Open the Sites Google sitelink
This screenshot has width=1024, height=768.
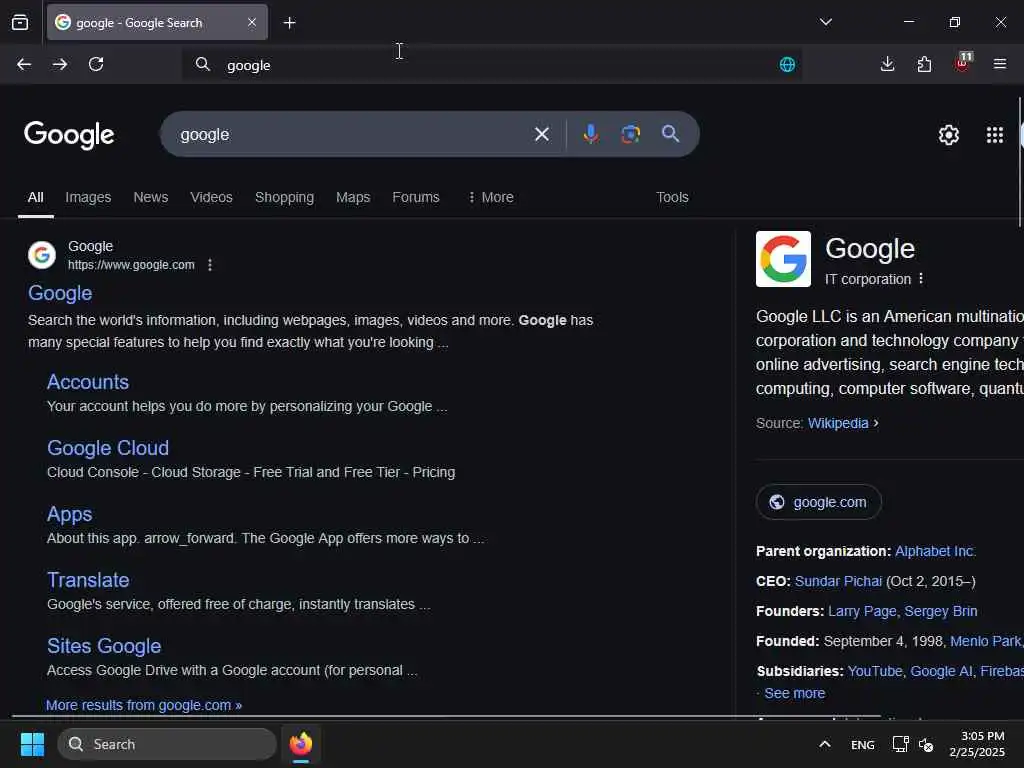pyautogui.click(x=104, y=646)
